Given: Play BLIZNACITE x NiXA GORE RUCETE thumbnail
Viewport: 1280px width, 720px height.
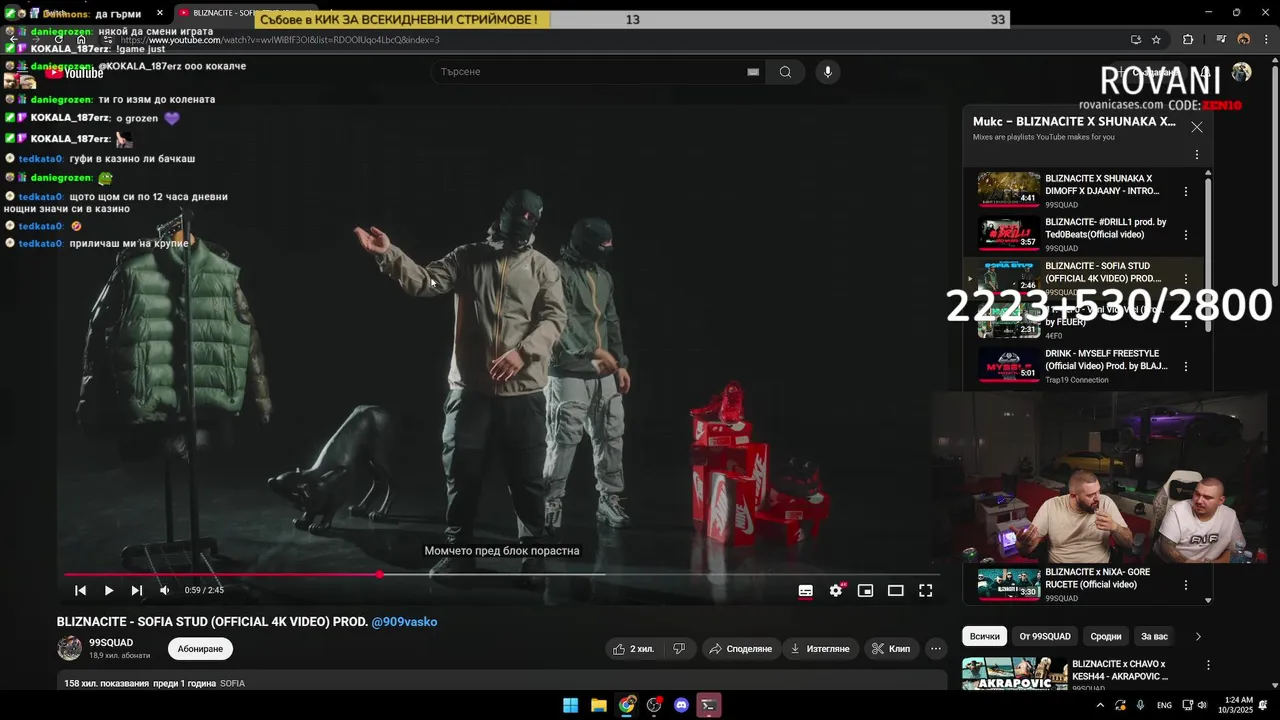Looking at the screenshot, I should tap(1009, 583).
